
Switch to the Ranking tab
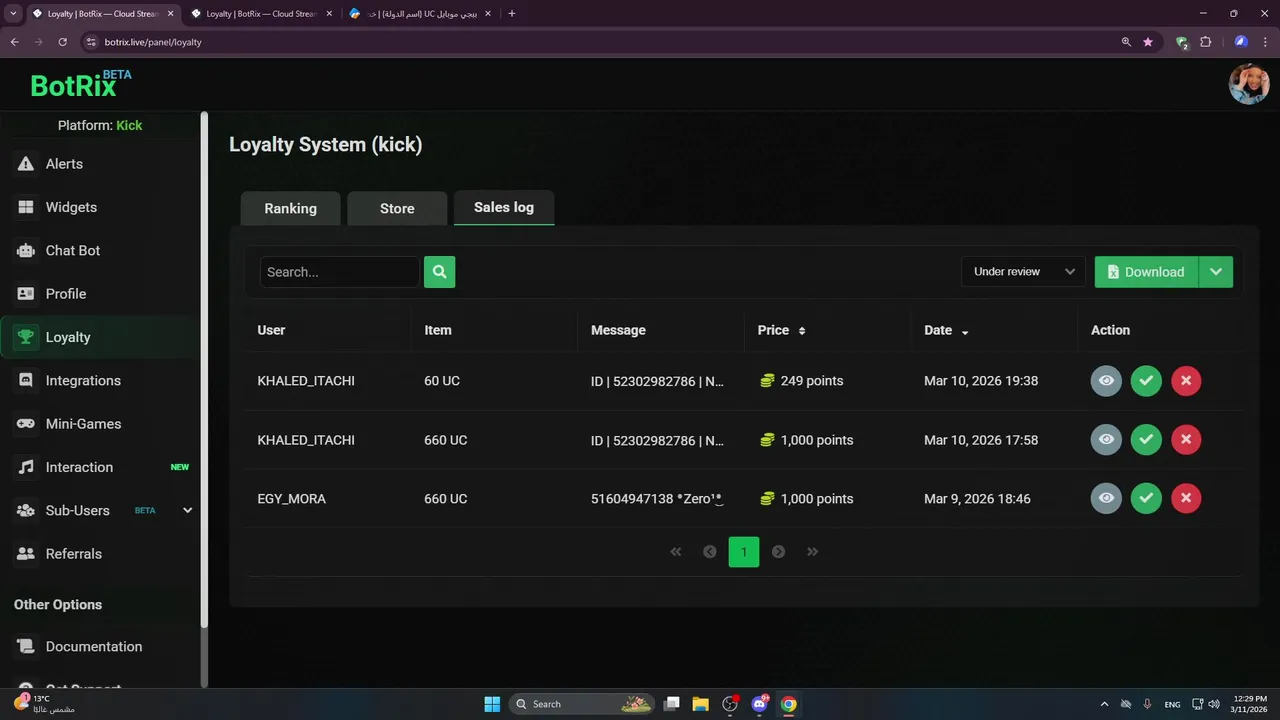[x=290, y=208]
